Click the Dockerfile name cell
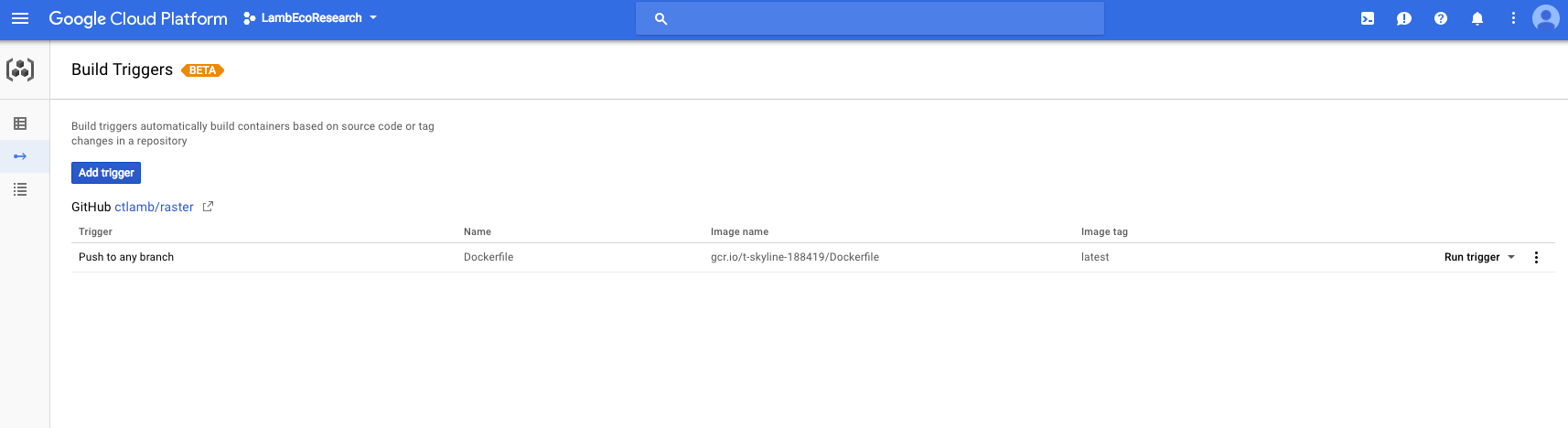The width and height of the screenshot is (1568, 428). (489, 257)
